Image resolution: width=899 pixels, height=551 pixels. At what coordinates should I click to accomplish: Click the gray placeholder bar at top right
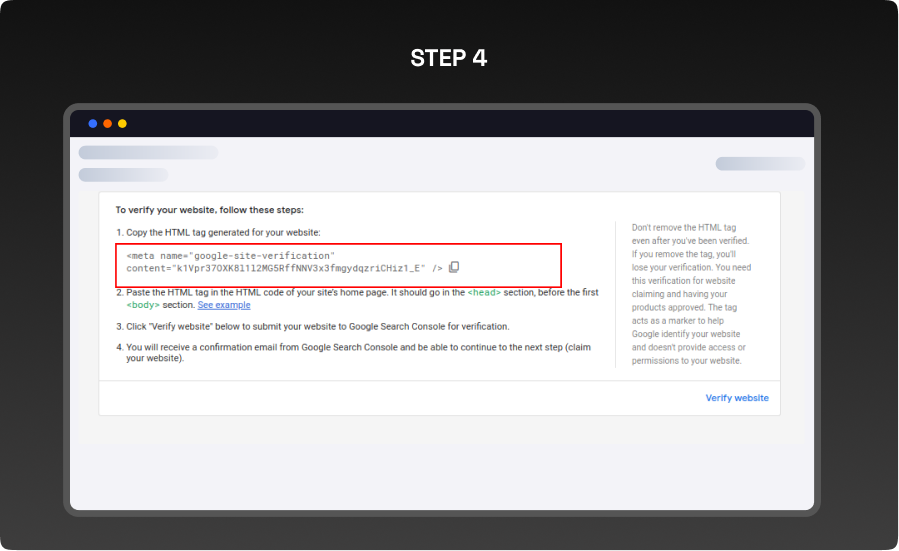point(760,164)
